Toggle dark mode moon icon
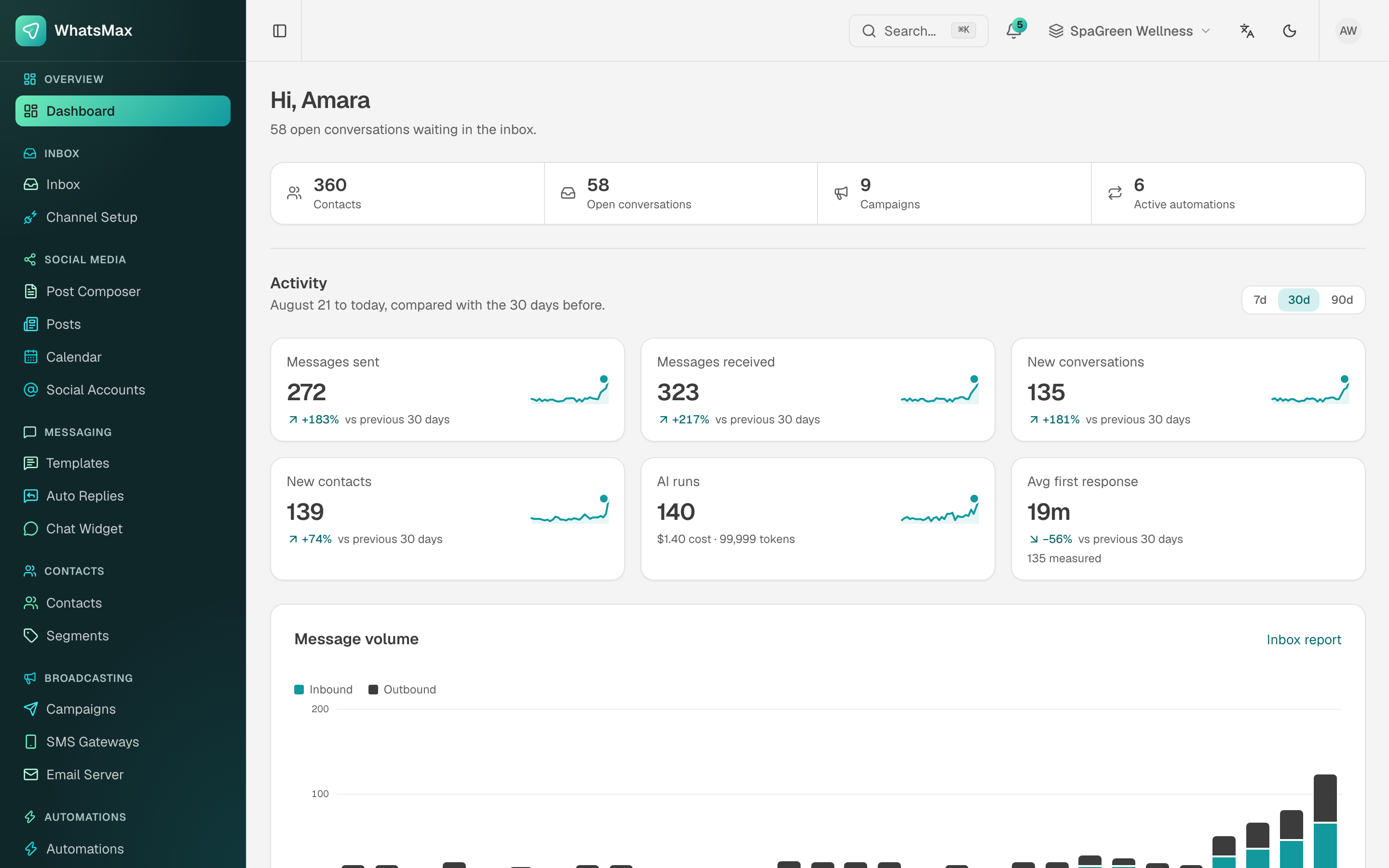Screen dimensions: 1389x868 point(1289,31)
